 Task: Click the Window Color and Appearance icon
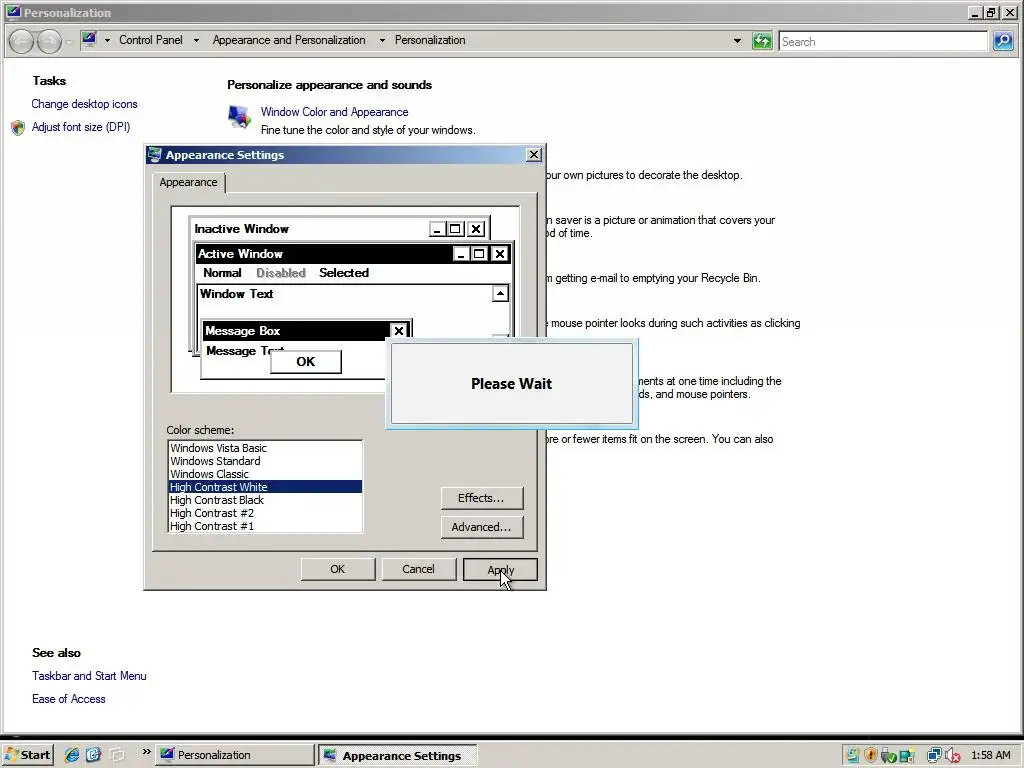tap(239, 118)
